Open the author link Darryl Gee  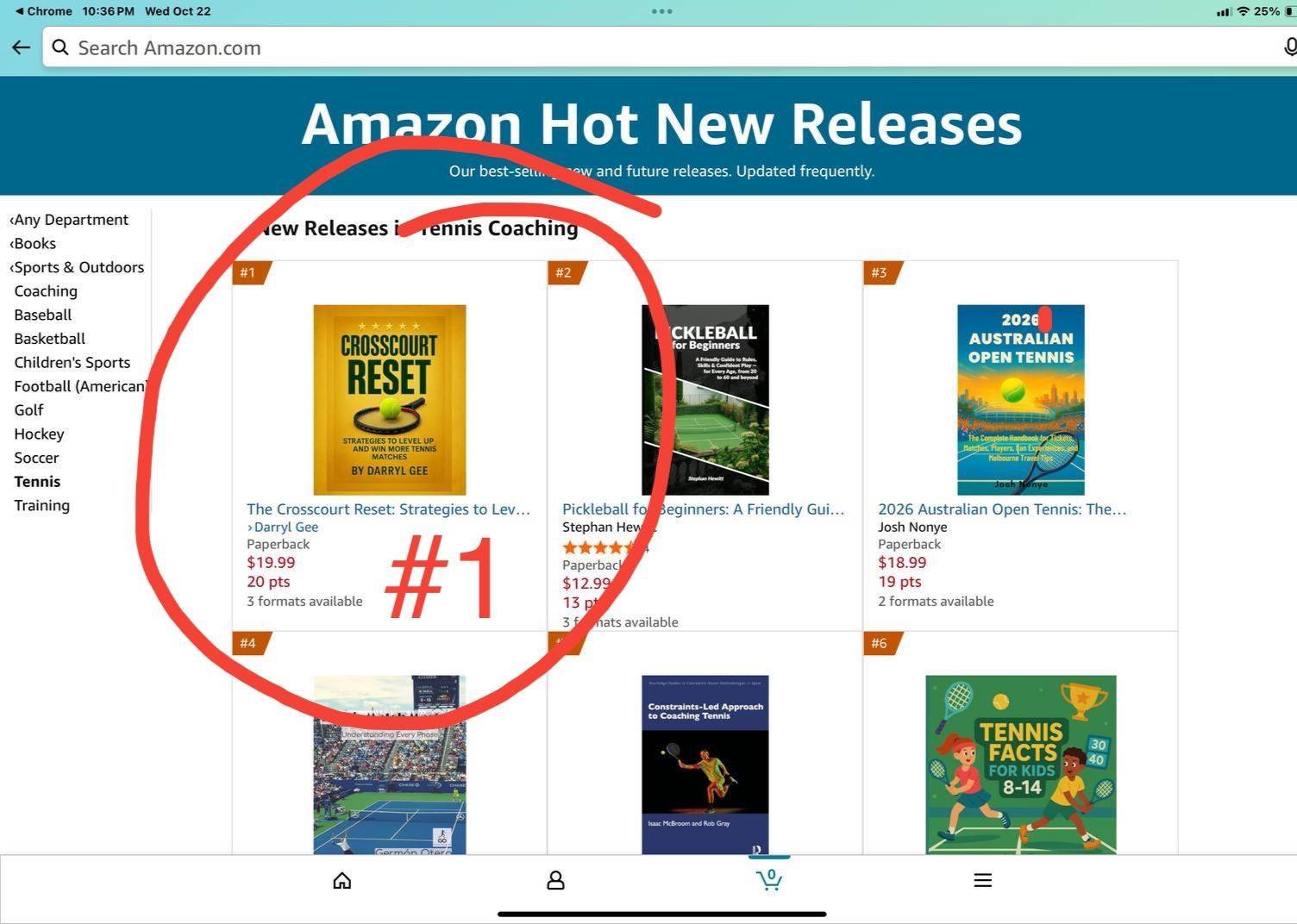[x=285, y=528]
